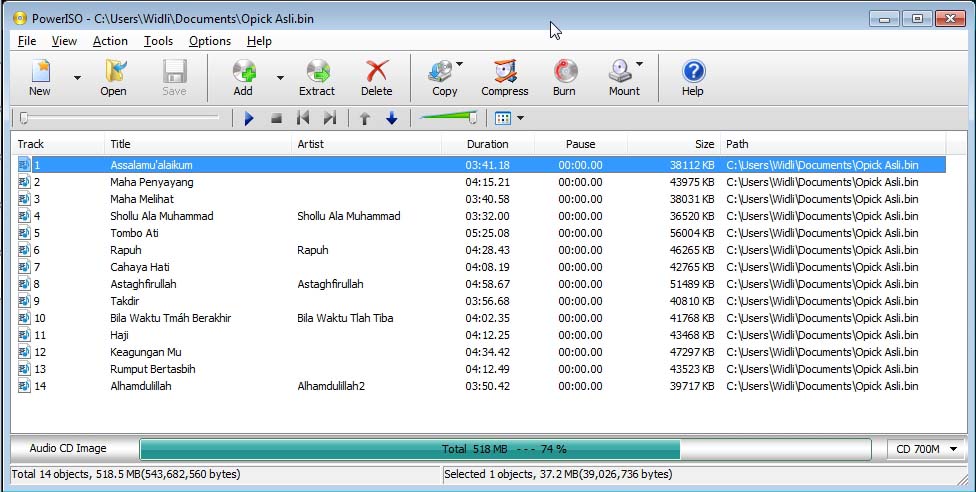This screenshot has width=976, height=492.
Task: Click the view mode grid icon
Action: pos(503,118)
